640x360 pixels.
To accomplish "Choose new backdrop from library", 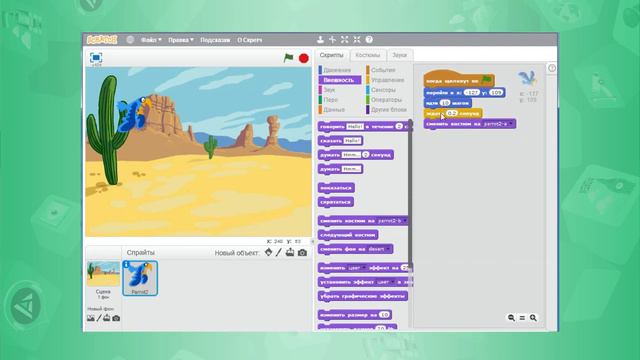I will point(91,318).
